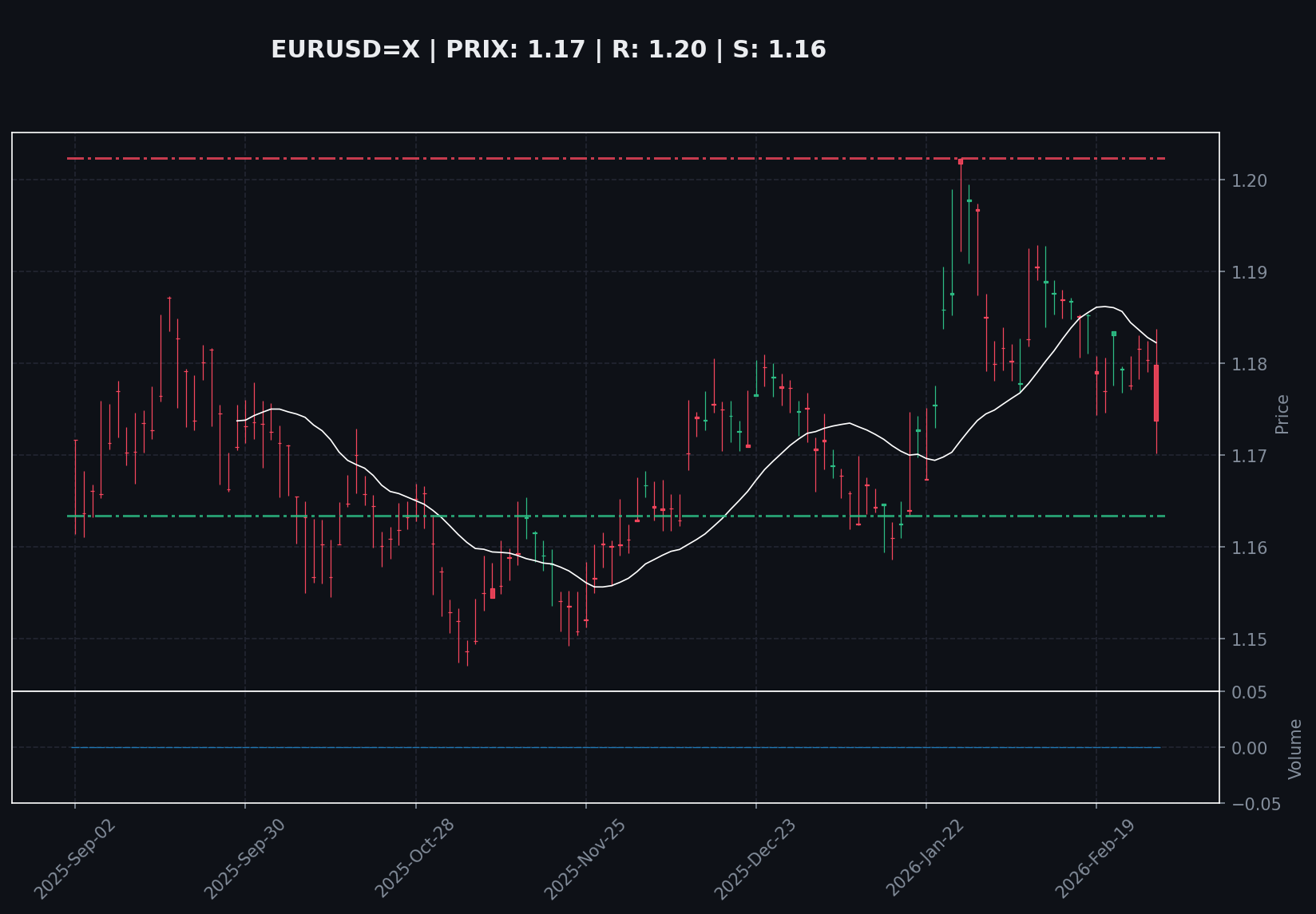Image resolution: width=1316 pixels, height=914 pixels.
Task: Click the 2026-Jan-22 date label
Action: pos(926,858)
